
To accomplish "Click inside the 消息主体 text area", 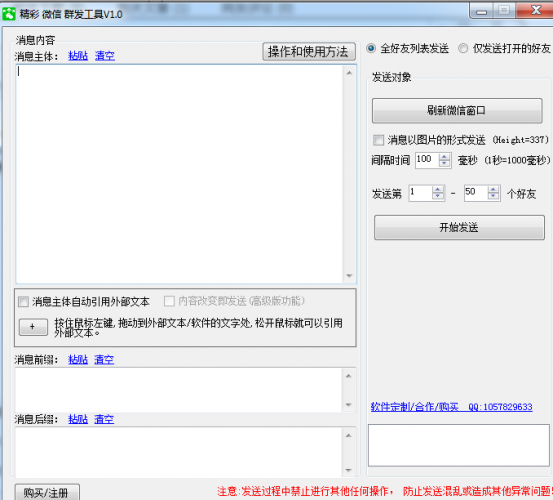I will pos(179,174).
